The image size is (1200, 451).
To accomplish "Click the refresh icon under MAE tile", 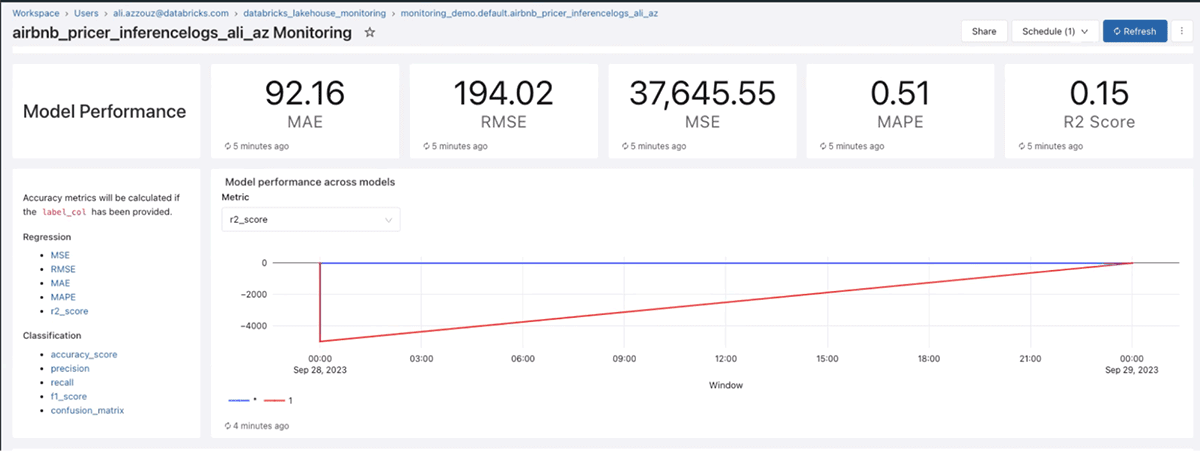I will tap(228, 146).
